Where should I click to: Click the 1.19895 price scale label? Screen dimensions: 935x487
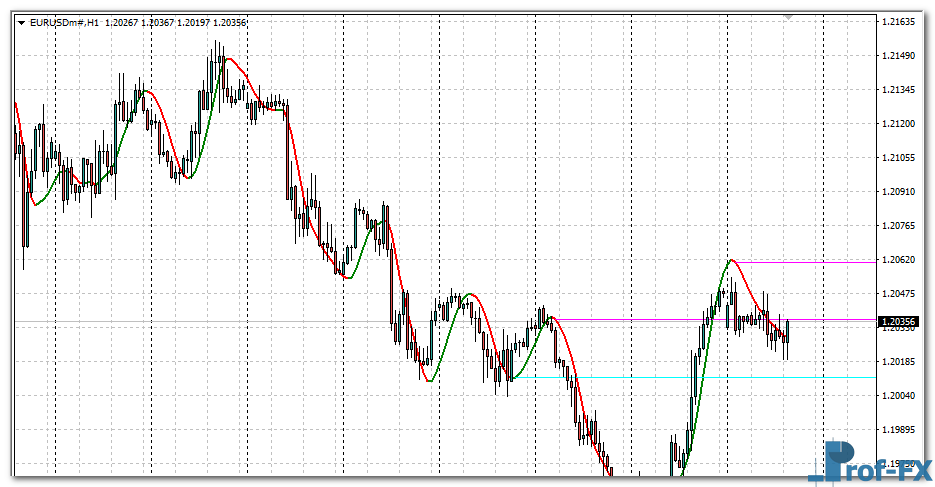click(x=900, y=429)
